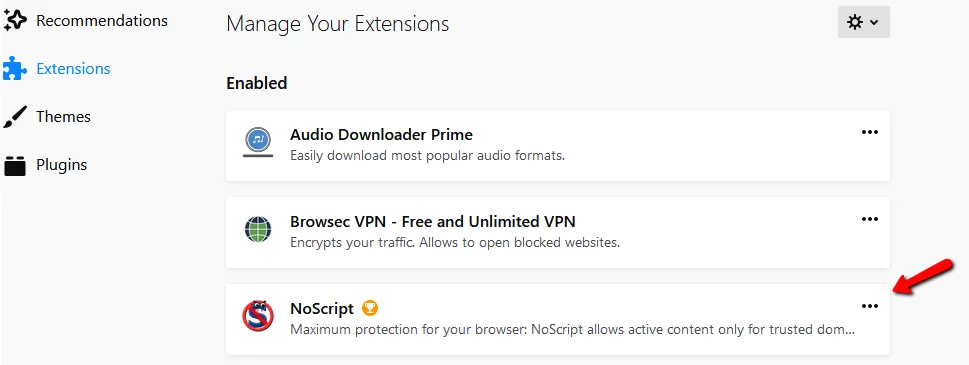
Task: Open more options for Audio Downloader Prime
Action: (870, 132)
